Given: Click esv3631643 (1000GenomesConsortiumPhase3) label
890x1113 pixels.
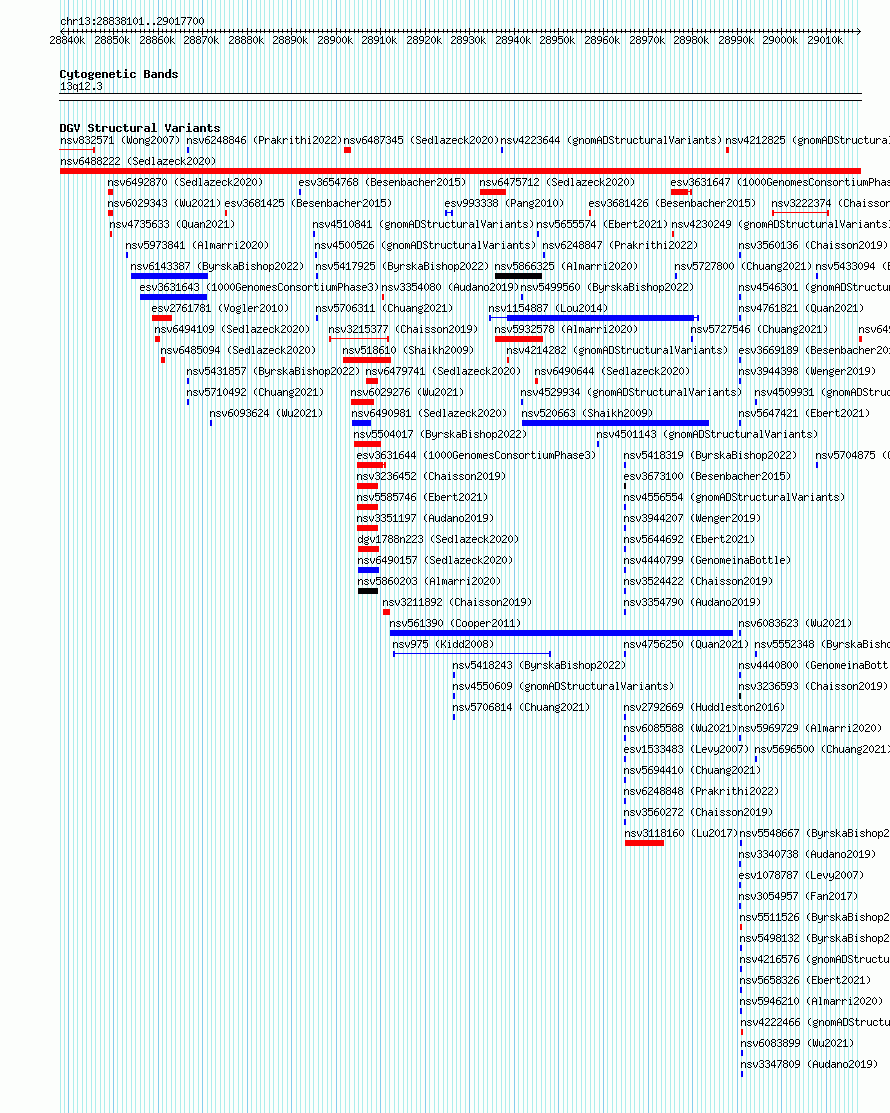Looking at the screenshot, I should (259, 287).
